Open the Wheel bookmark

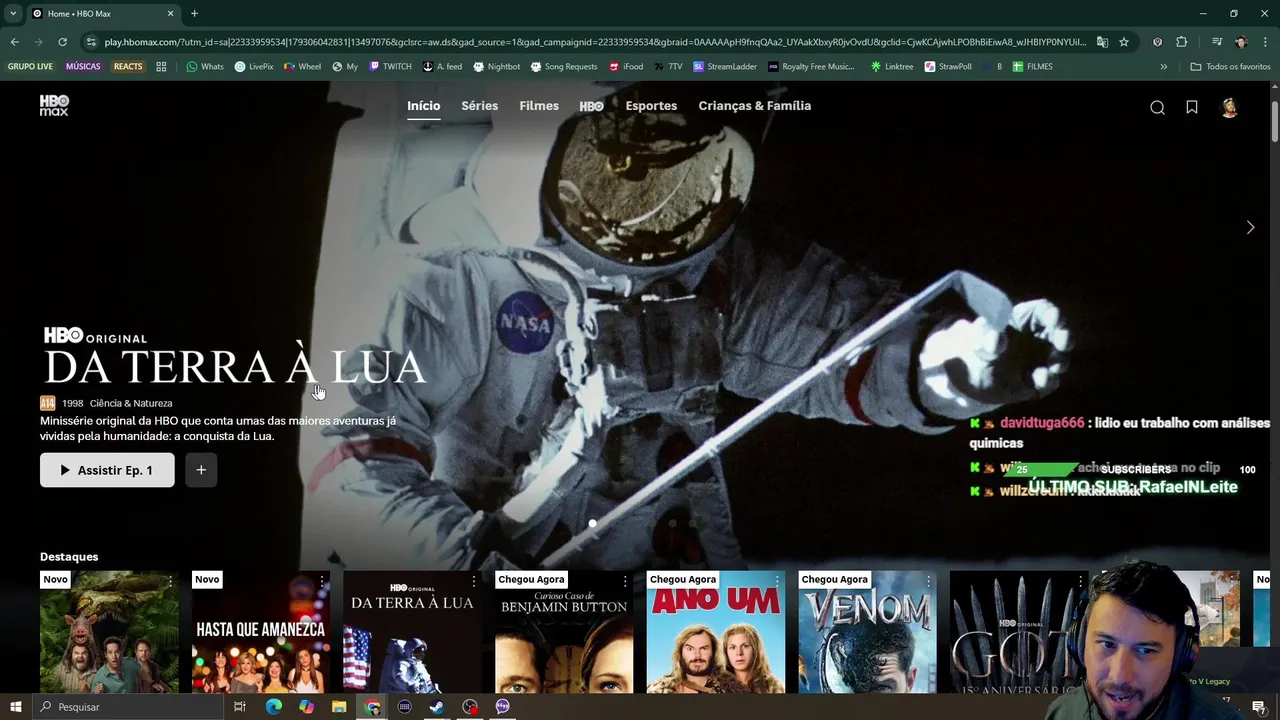tap(303, 67)
